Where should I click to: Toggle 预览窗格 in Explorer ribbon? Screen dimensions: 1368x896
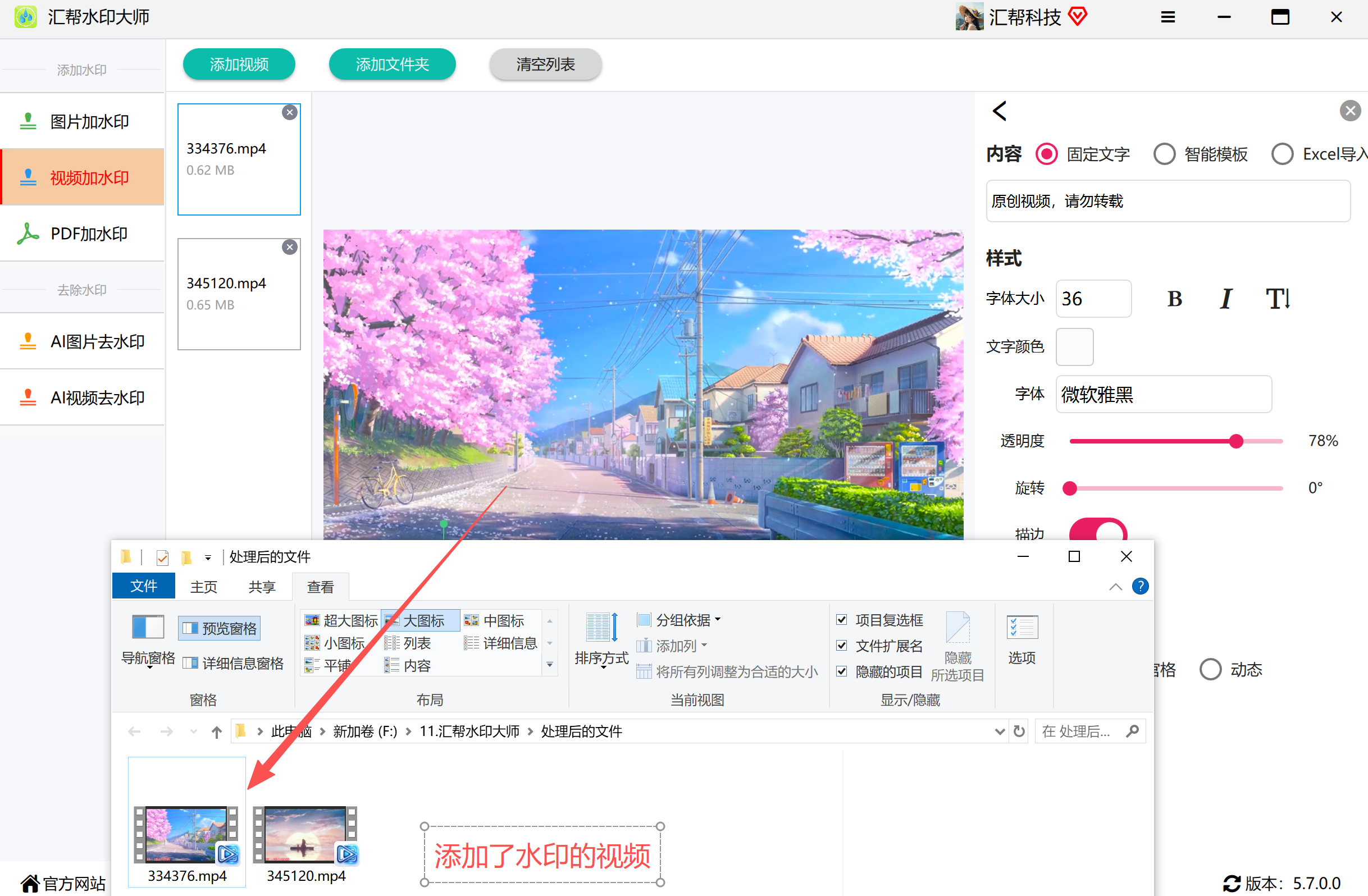click(x=219, y=628)
